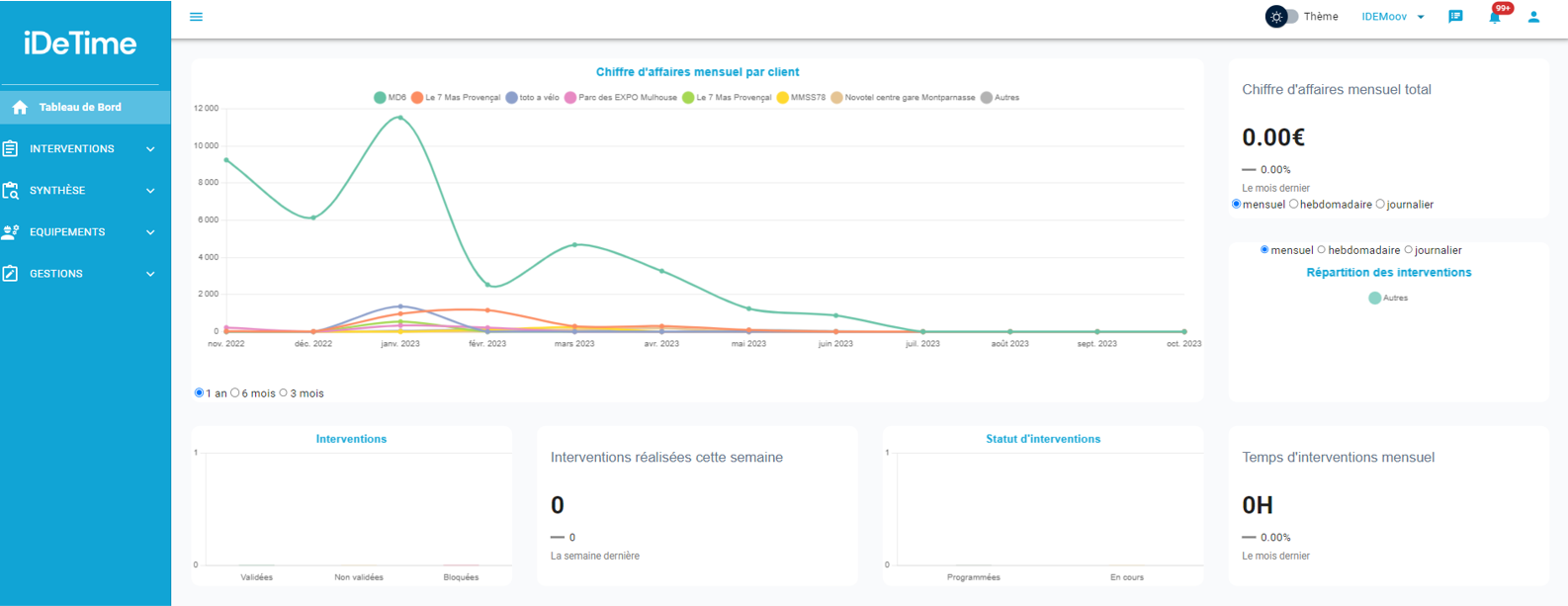
Task: Click the iDeTime logo
Action: [80, 43]
